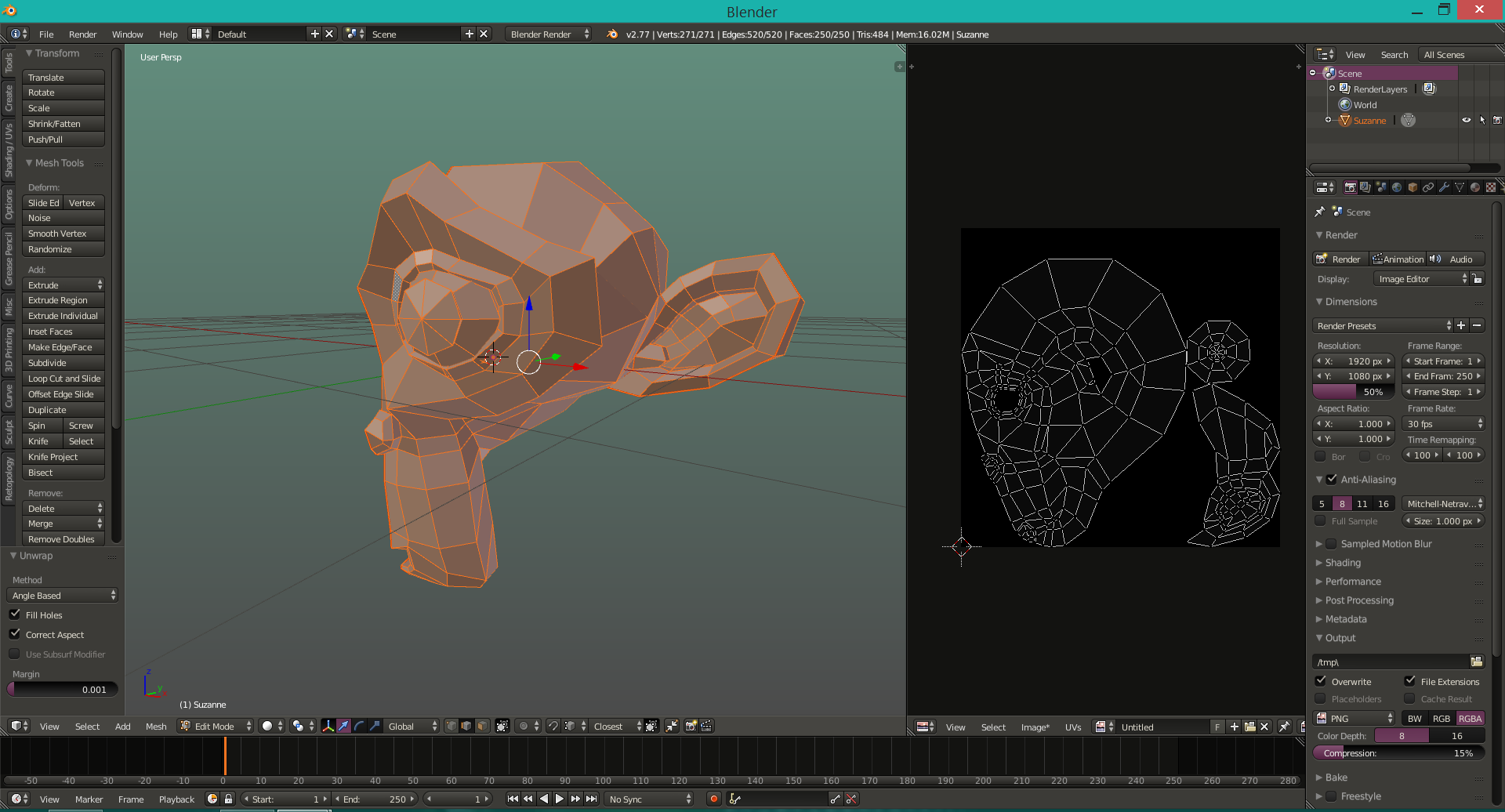Select the translate manipulator arrow icon
Screen dimensions: 1505x812
tap(343, 727)
